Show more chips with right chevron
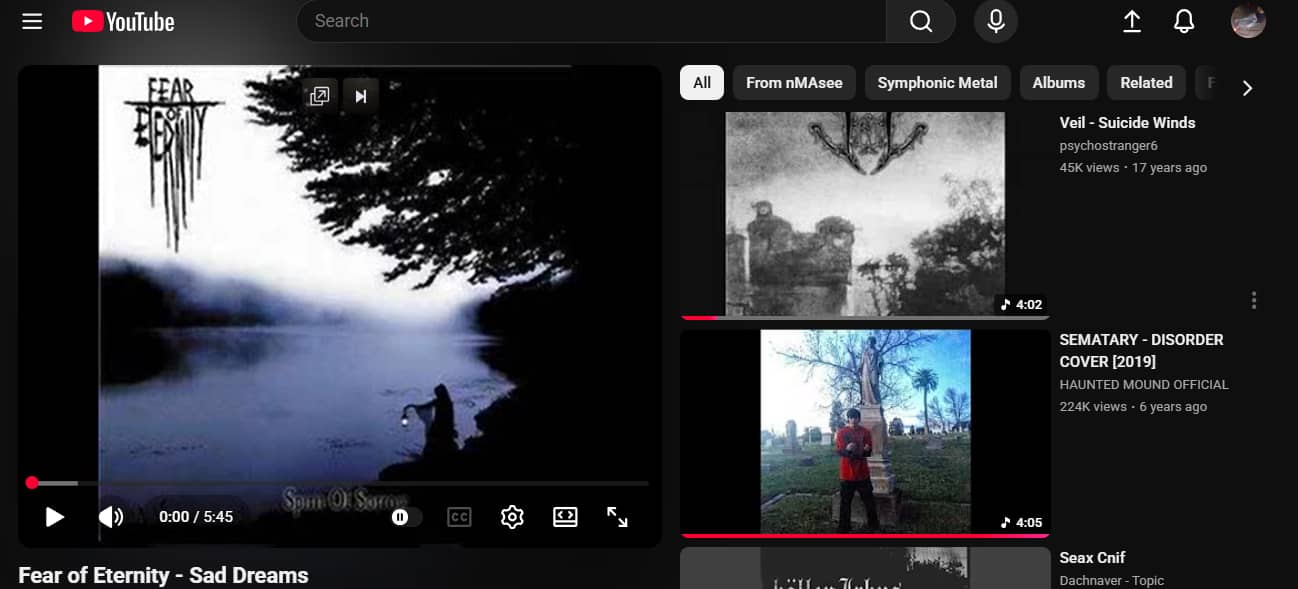1298x589 pixels. pyautogui.click(x=1247, y=88)
